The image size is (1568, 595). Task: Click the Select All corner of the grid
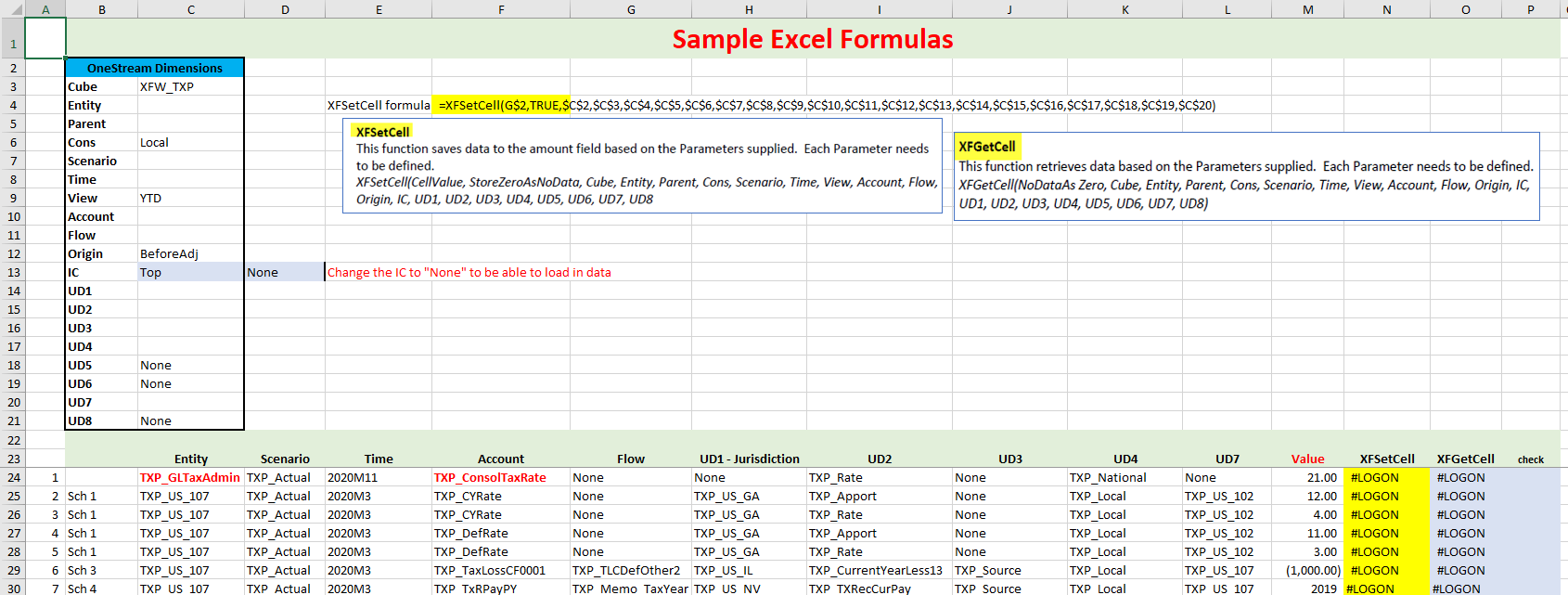coord(12,9)
